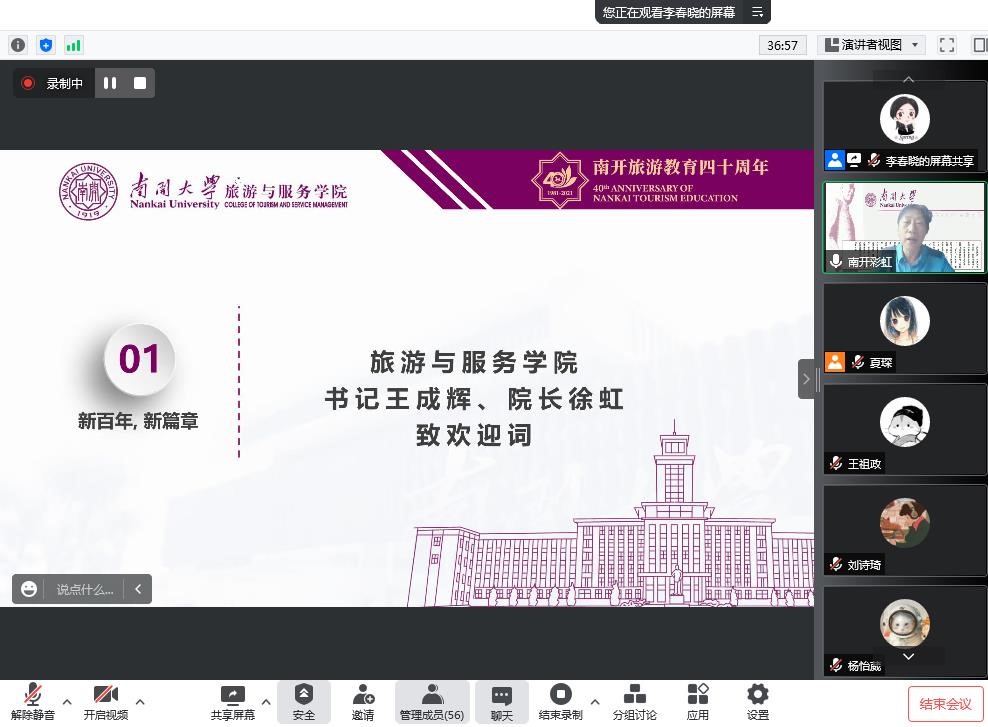Stop the recording with square button

click(x=140, y=83)
